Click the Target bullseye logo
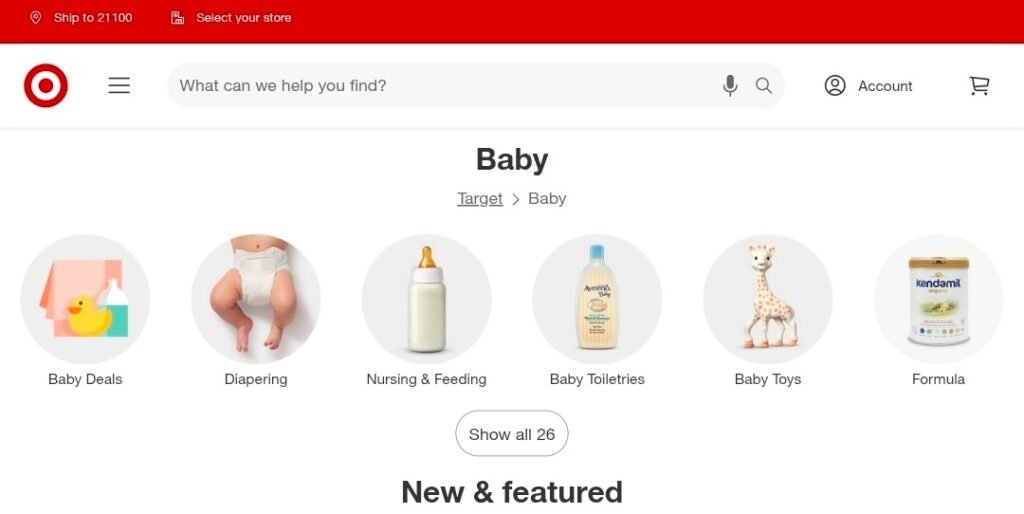Screen dimensions: 1024x514 [x=46, y=86]
